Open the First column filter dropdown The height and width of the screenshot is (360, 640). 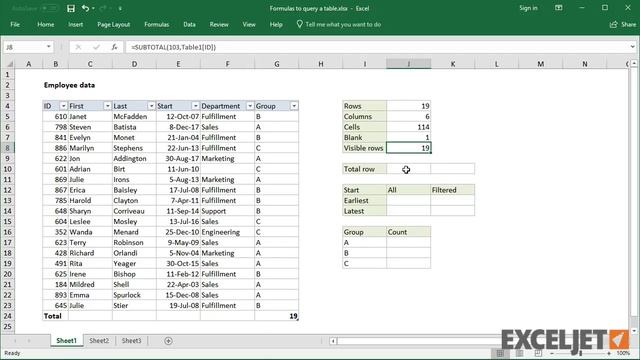[107, 106]
